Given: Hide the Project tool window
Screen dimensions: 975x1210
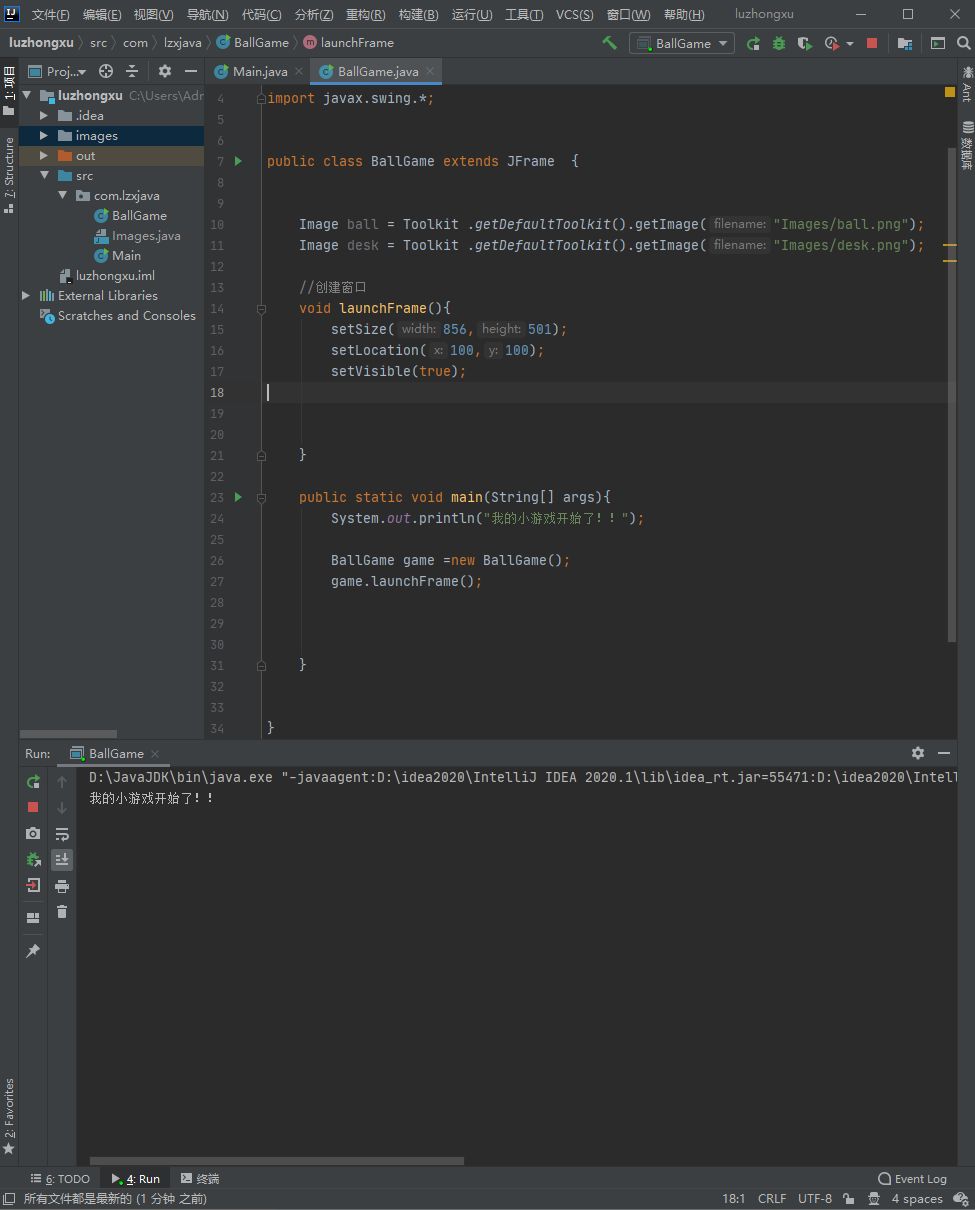Looking at the screenshot, I should pos(190,71).
